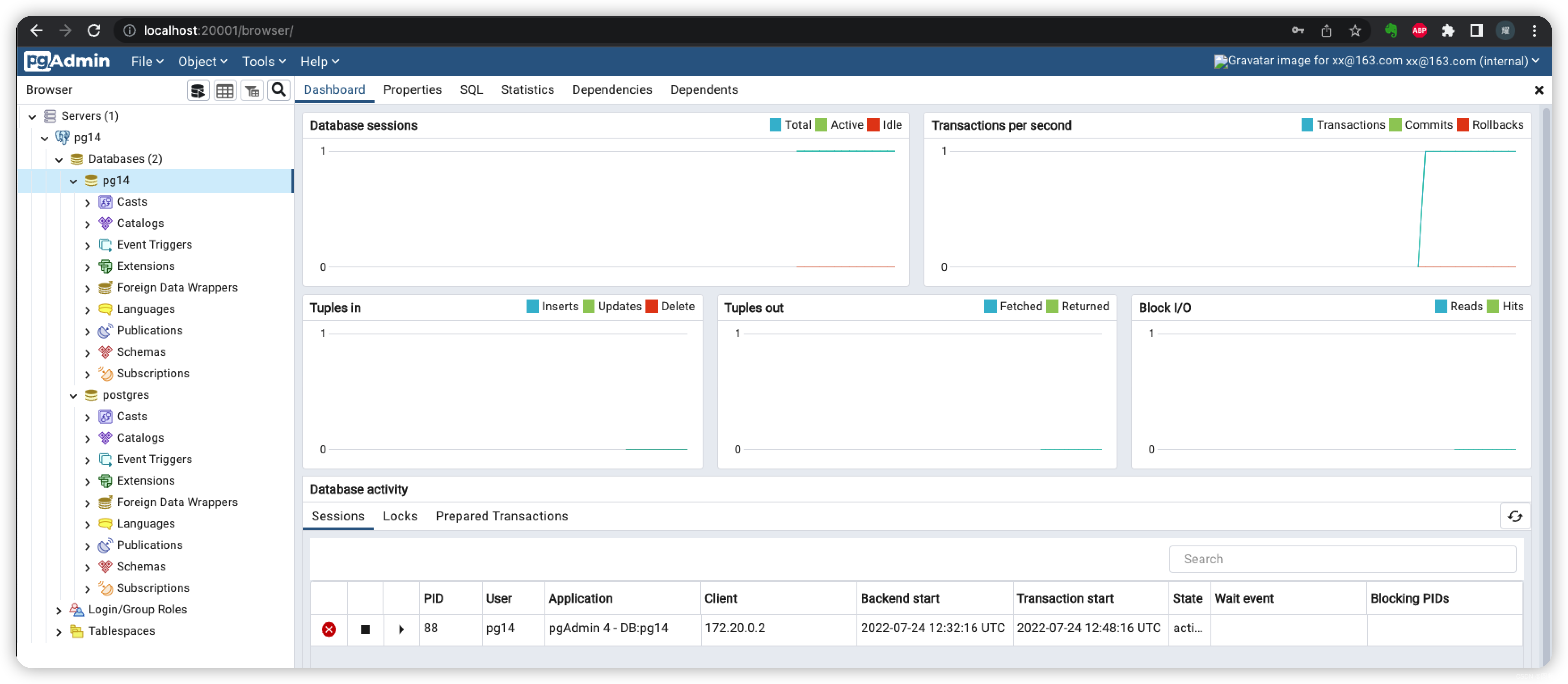1568x684 pixels.
Task: Expand the Schemas tree under pg14
Action: (x=89, y=351)
